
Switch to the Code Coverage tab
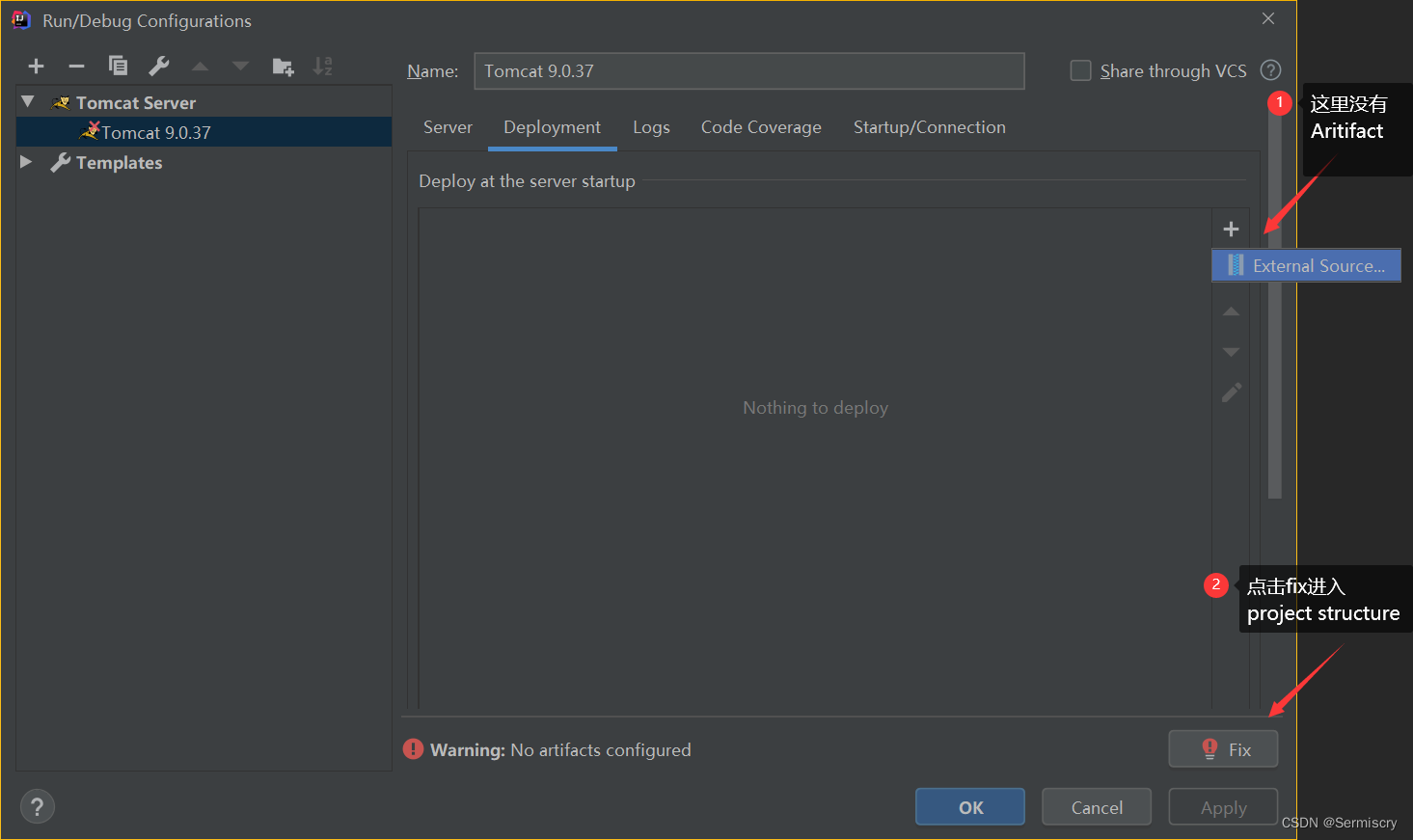click(x=761, y=127)
